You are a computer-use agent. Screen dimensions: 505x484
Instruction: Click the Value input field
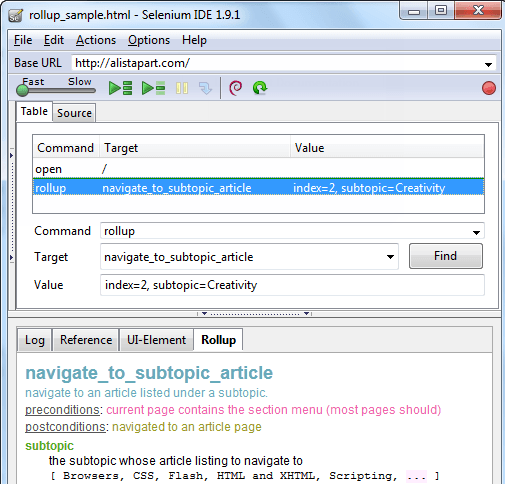pyautogui.click(x=292, y=285)
